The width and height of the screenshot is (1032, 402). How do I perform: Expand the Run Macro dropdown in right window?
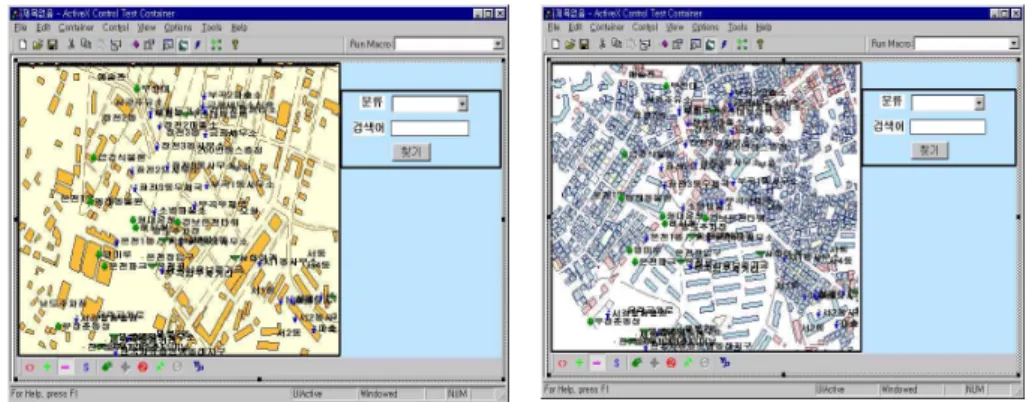coord(1014,44)
